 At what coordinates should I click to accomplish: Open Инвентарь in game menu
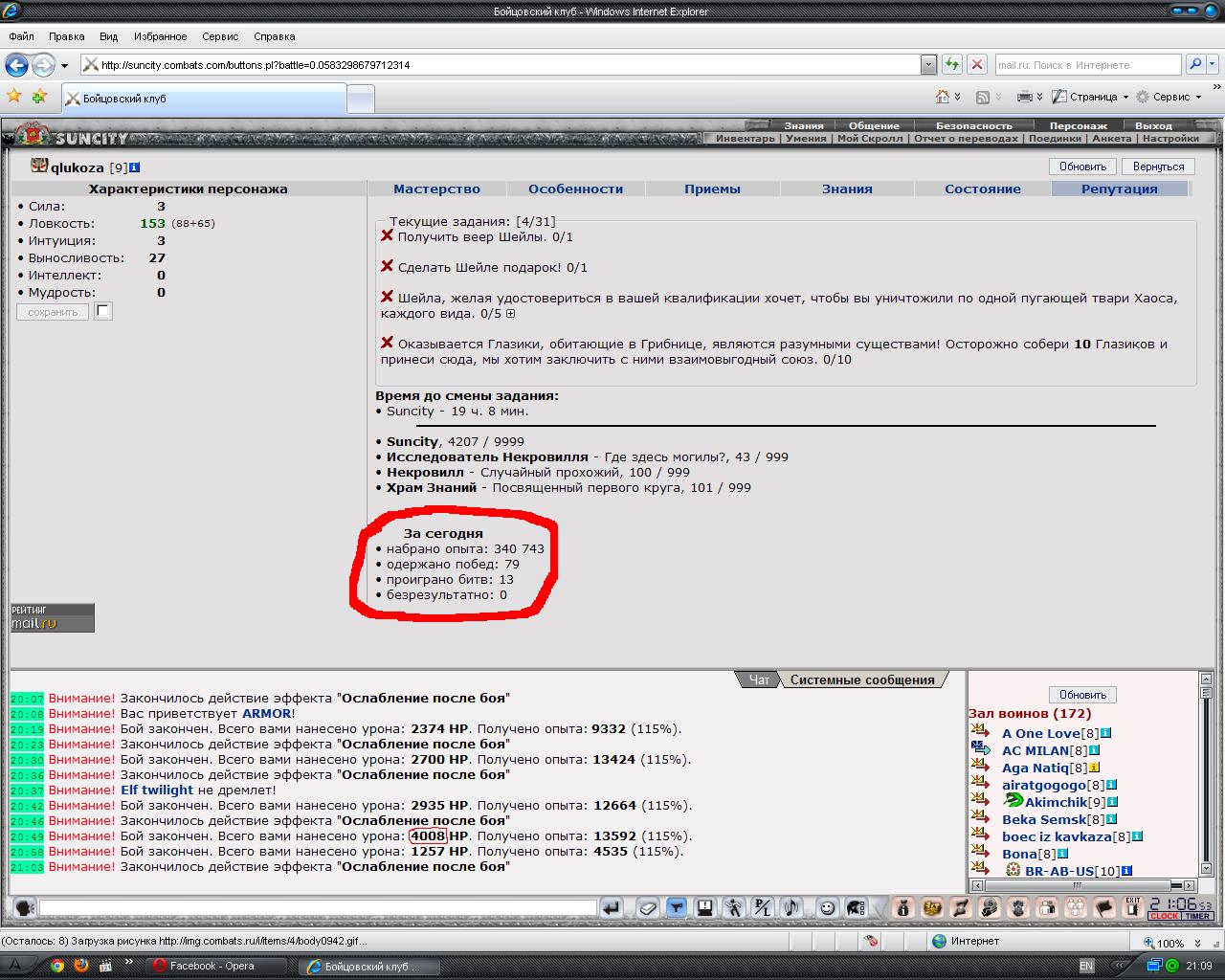[746, 138]
